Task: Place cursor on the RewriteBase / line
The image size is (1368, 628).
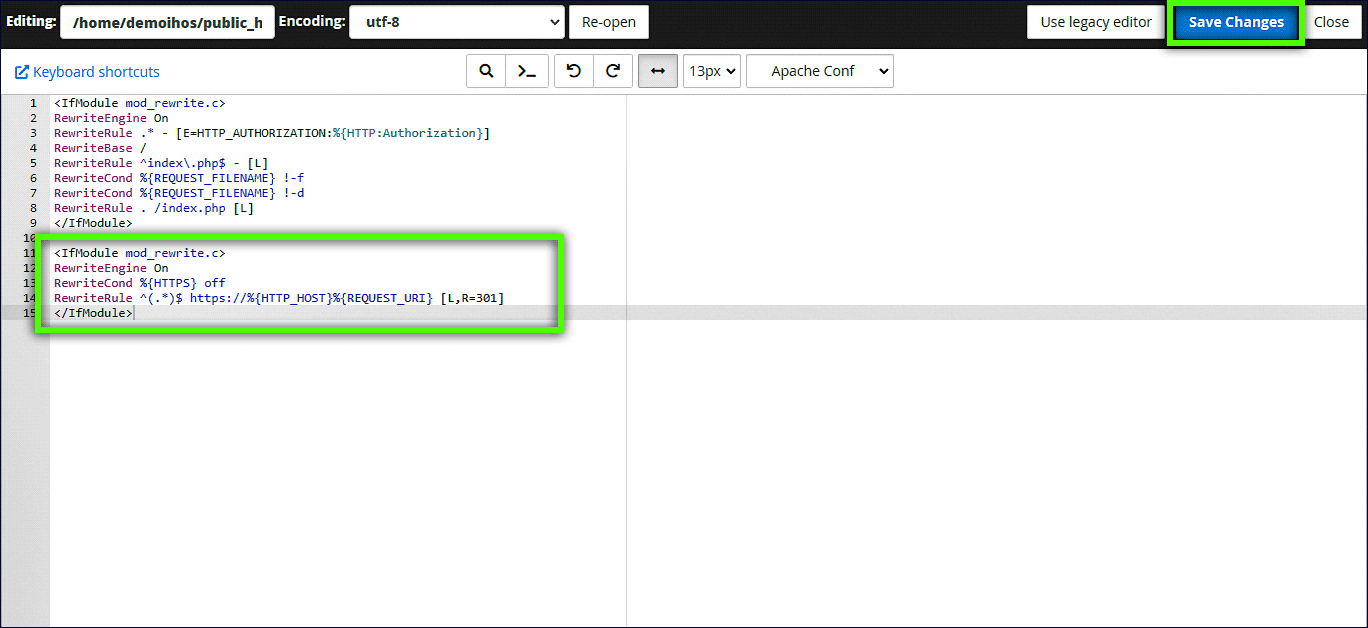Action: pyautogui.click(x=100, y=148)
